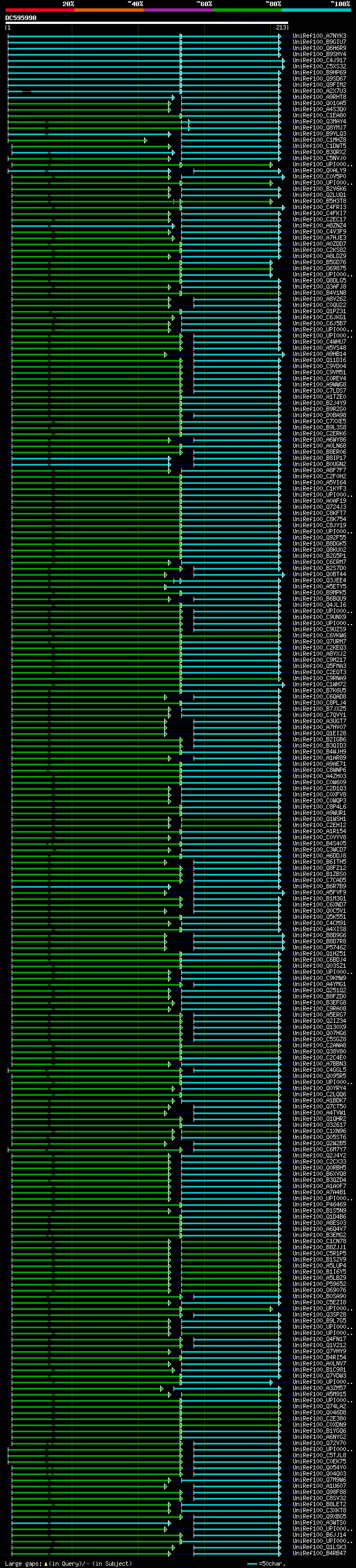This screenshot has height=1568, width=356.
Task: Select the UniRef100_Q1LSK3 label
Action: coord(319,1547)
